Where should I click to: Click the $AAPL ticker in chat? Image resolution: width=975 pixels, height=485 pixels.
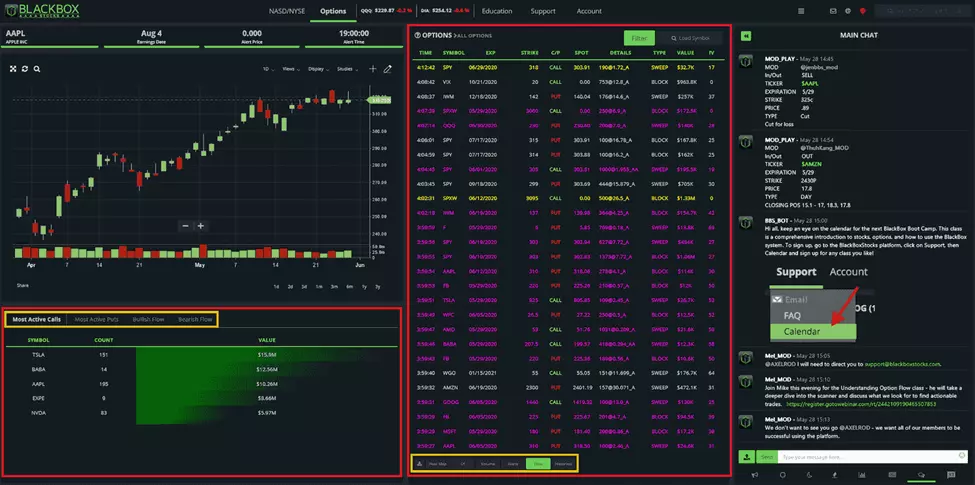point(811,82)
